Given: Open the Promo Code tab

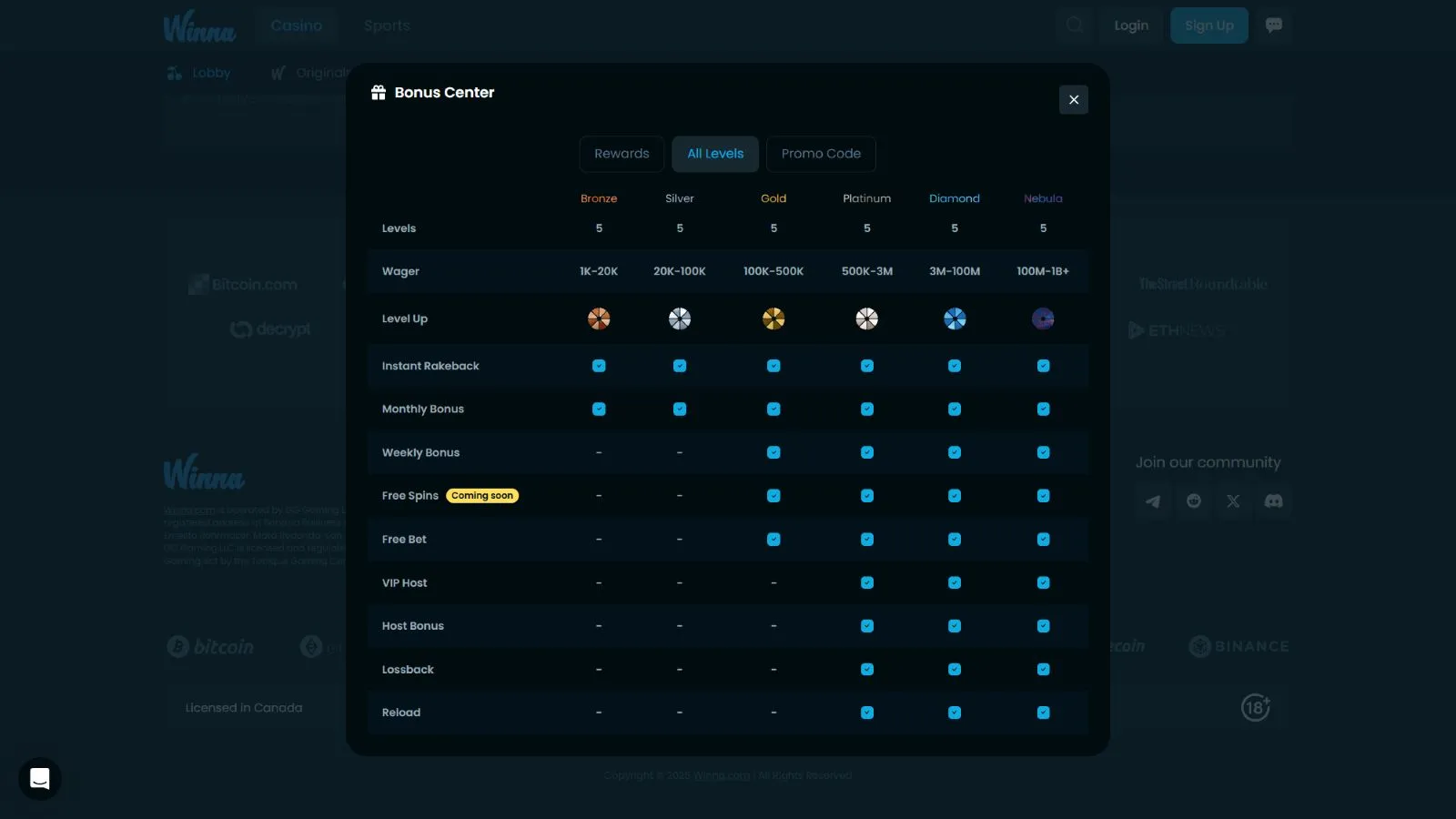Looking at the screenshot, I should tap(821, 154).
